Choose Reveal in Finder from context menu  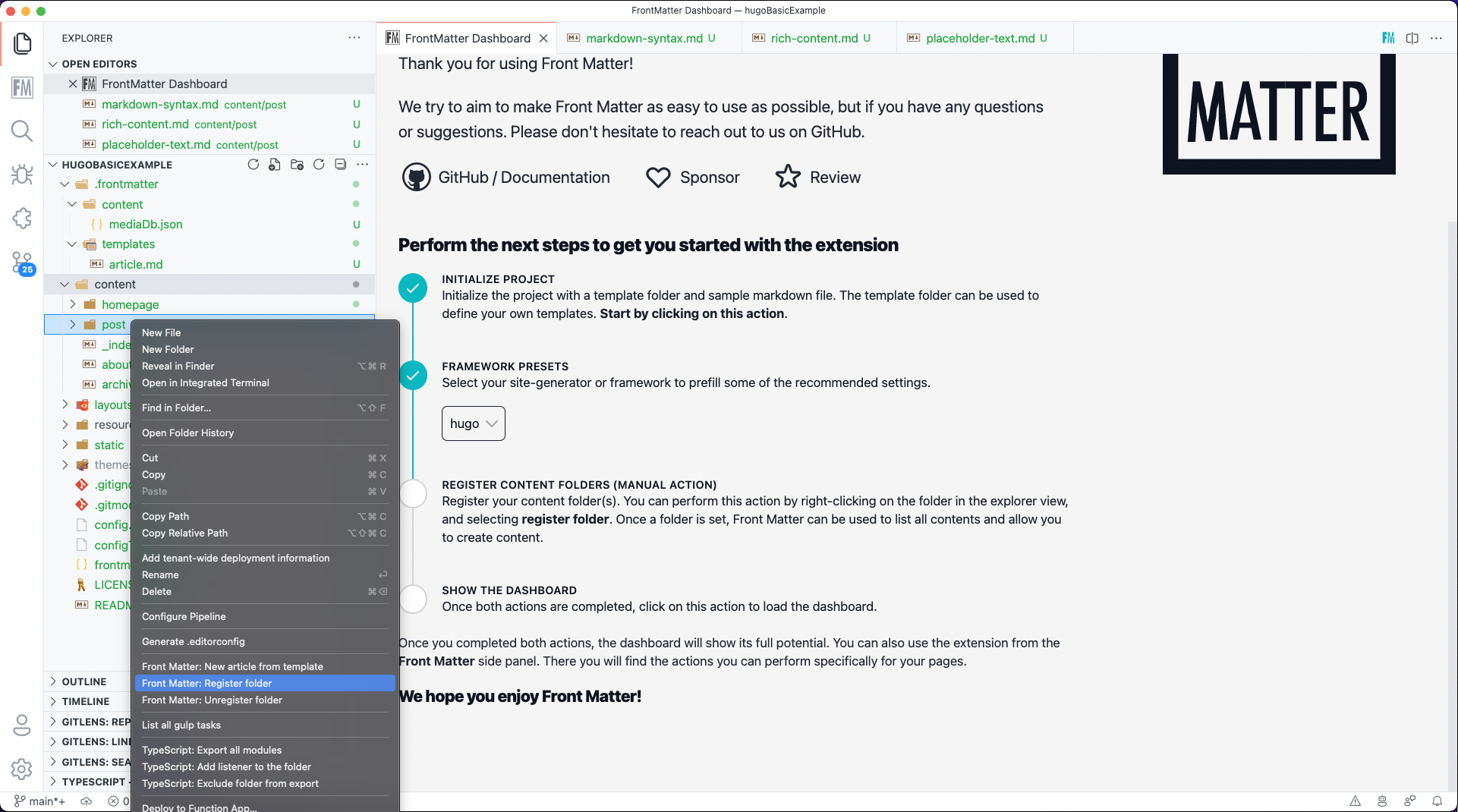(178, 366)
